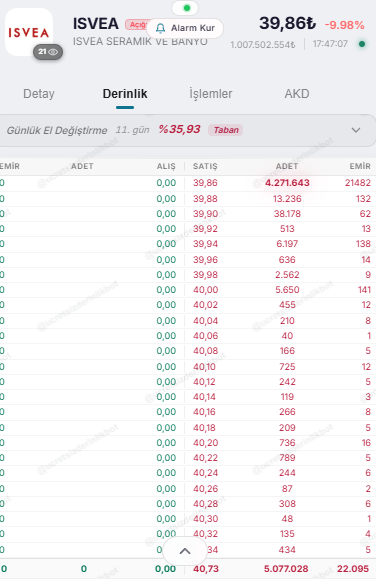Click the ALIŞ column header
The image size is (376, 579).
pyautogui.click(x=166, y=166)
